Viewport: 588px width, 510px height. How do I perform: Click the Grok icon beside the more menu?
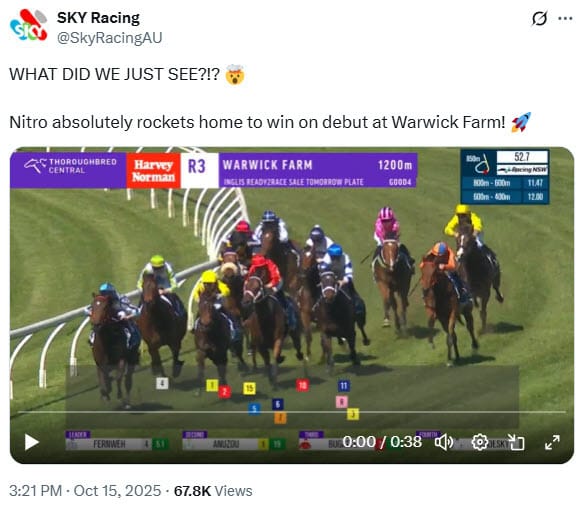(540, 18)
